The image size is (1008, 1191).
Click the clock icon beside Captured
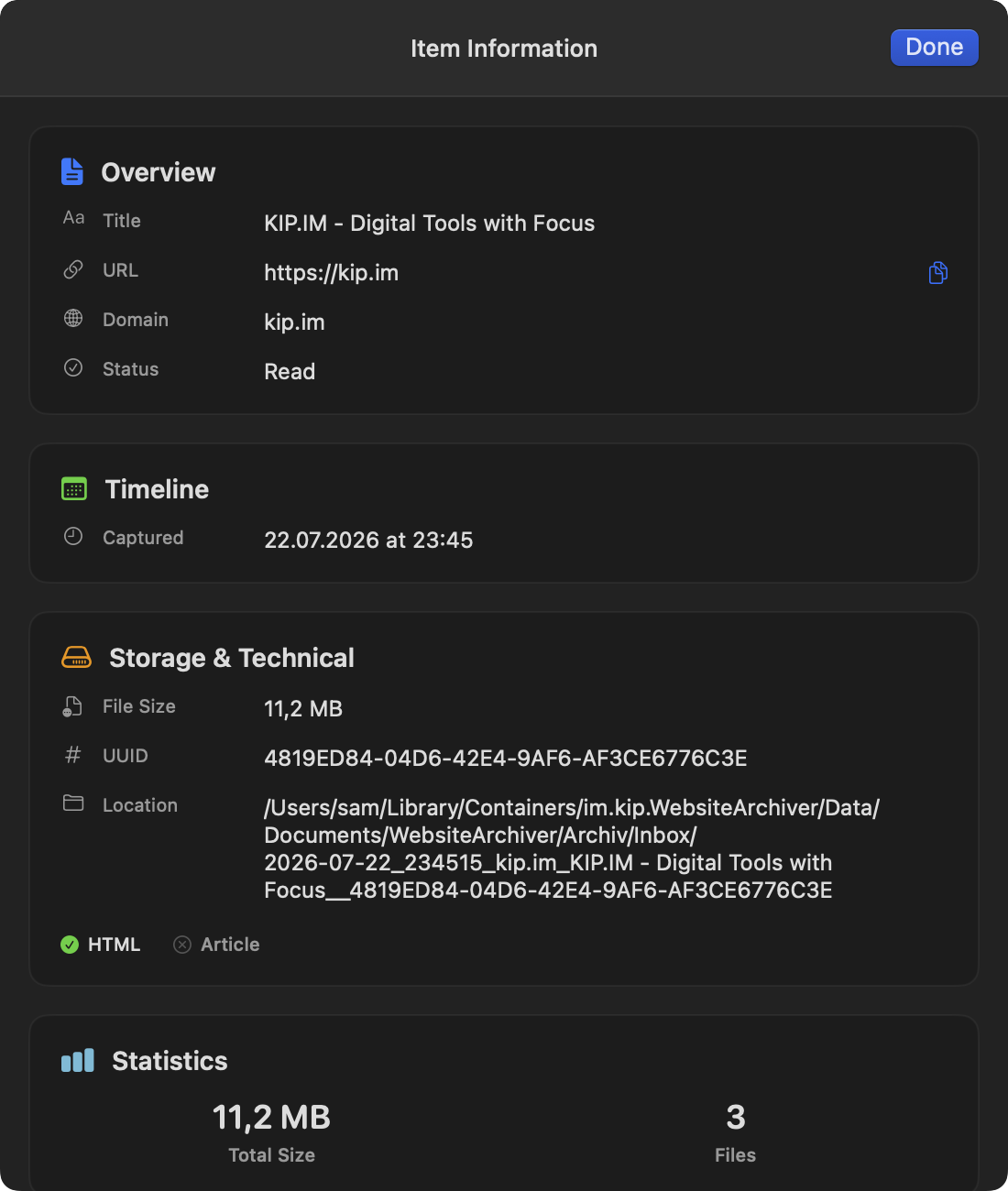[73, 536]
